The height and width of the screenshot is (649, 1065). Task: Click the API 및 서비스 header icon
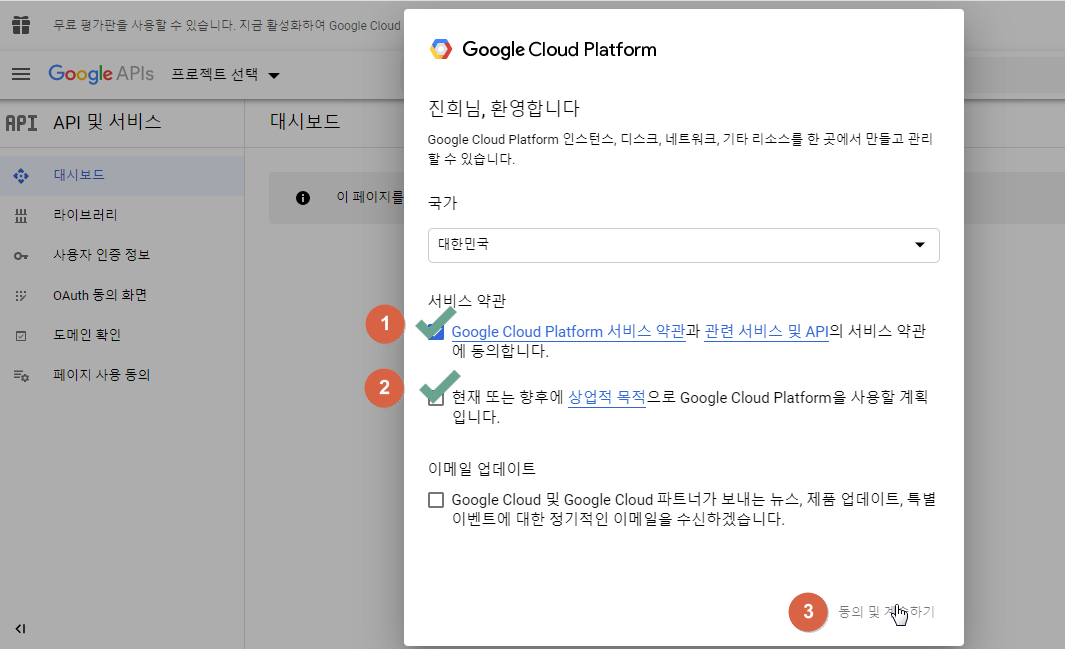(x=22, y=123)
